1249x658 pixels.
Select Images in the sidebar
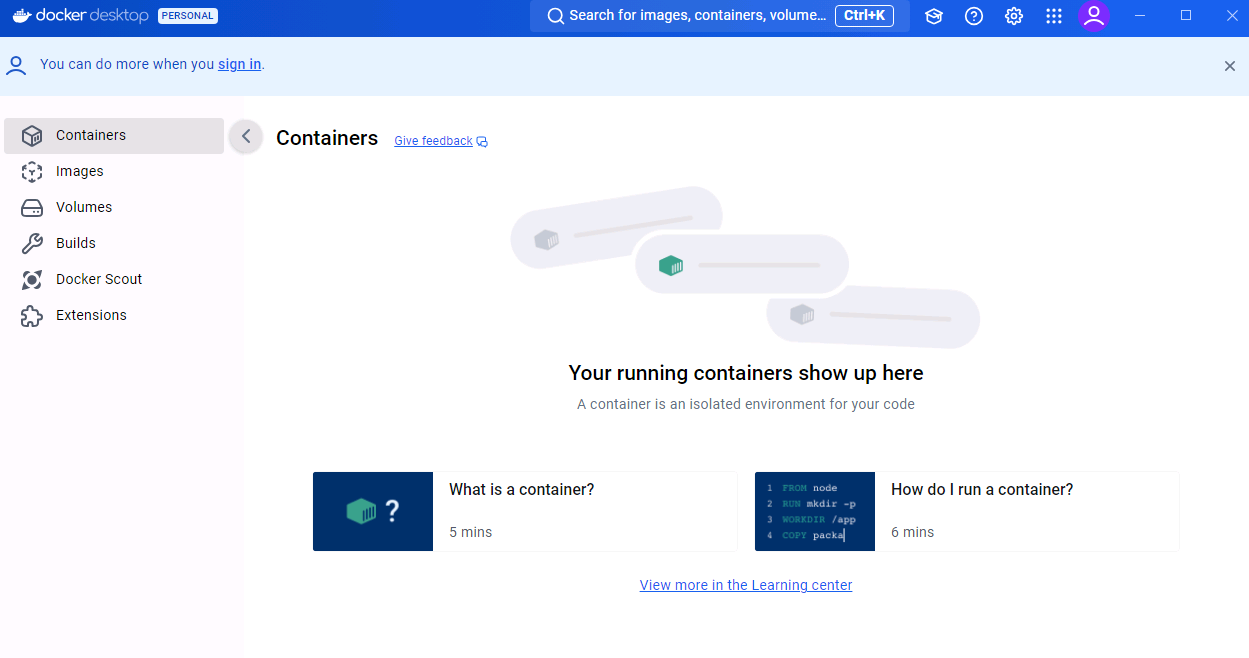(114, 172)
